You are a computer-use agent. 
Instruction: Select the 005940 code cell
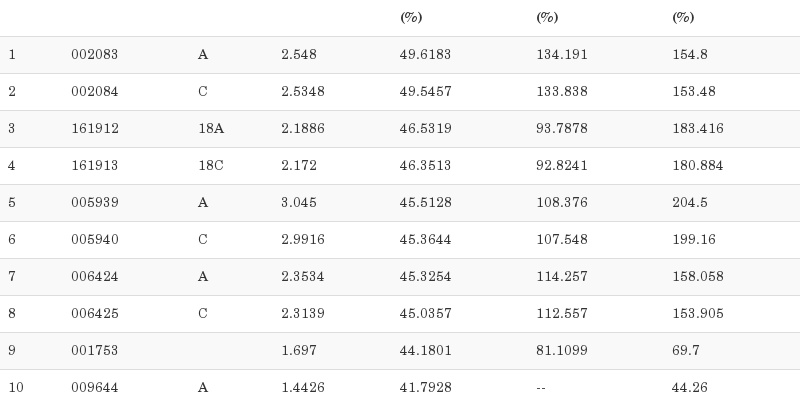pyautogui.click(x=94, y=240)
